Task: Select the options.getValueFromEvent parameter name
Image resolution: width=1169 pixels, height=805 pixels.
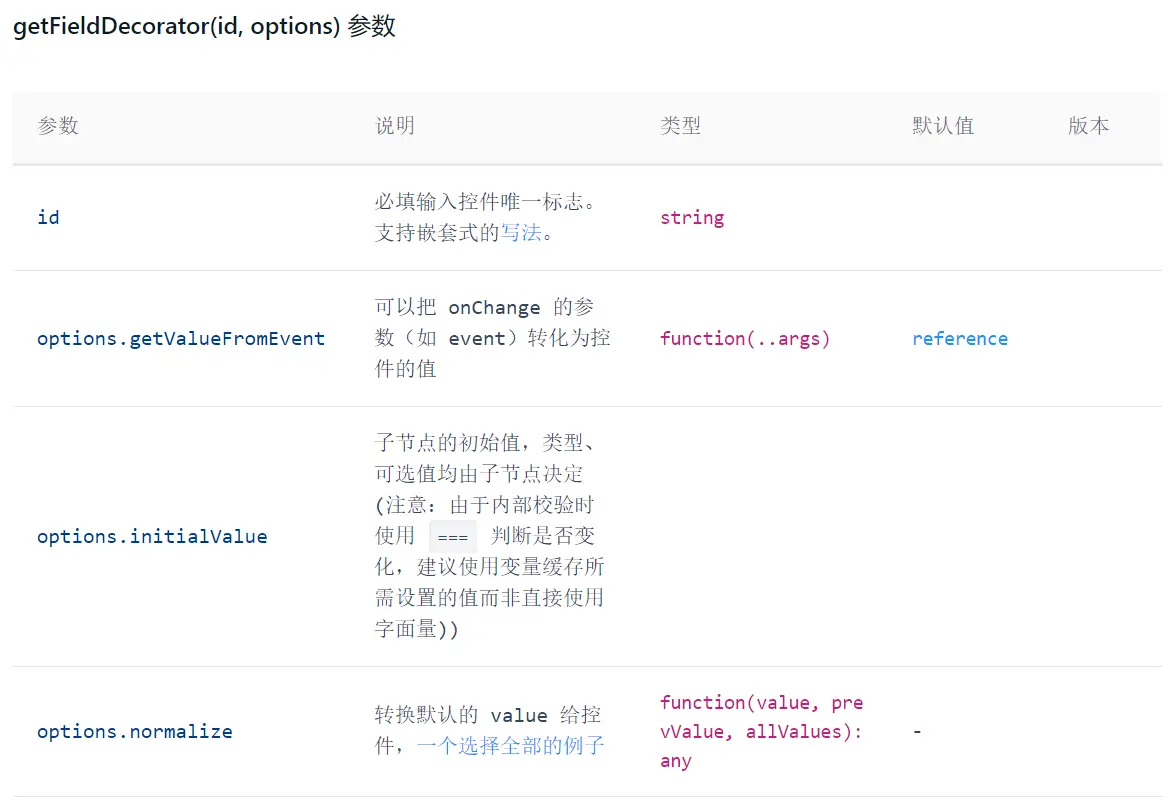Action: [x=181, y=338]
